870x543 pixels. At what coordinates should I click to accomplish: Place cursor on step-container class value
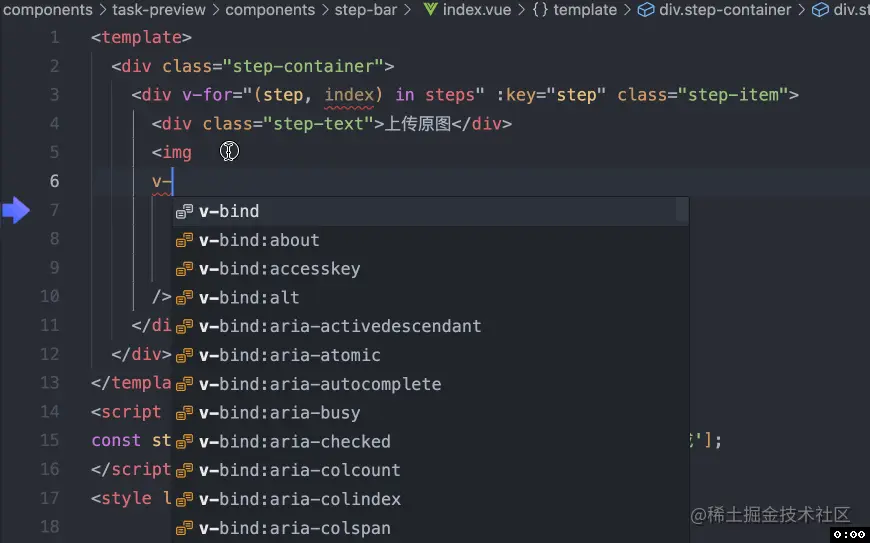click(x=303, y=66)
